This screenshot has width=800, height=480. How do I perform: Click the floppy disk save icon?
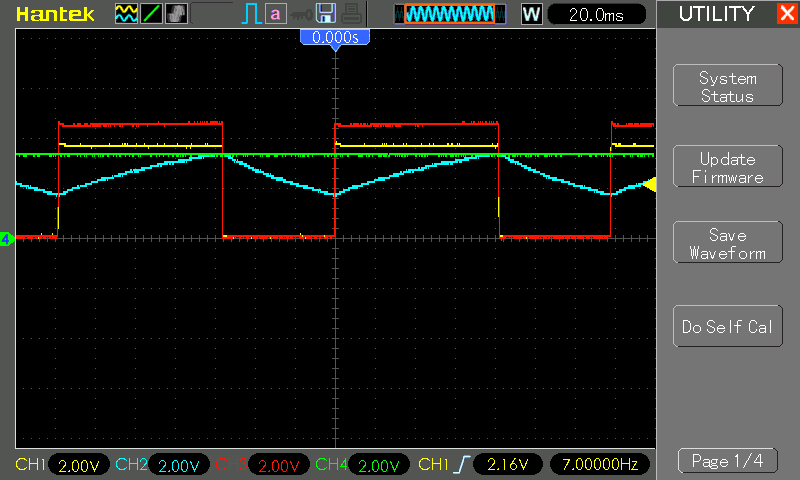(x=325, y=14)
